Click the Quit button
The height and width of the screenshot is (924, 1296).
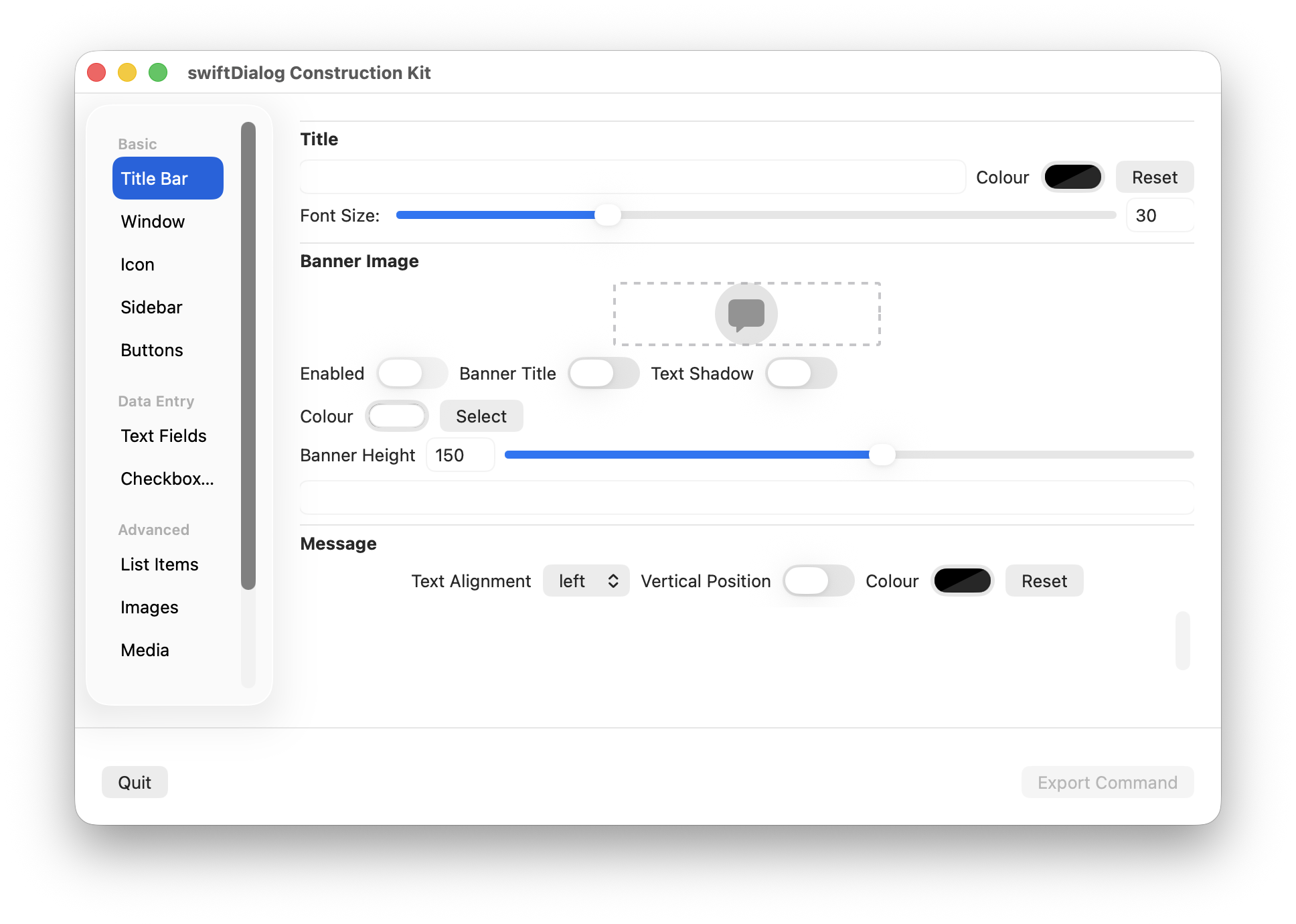pos(135,782)
